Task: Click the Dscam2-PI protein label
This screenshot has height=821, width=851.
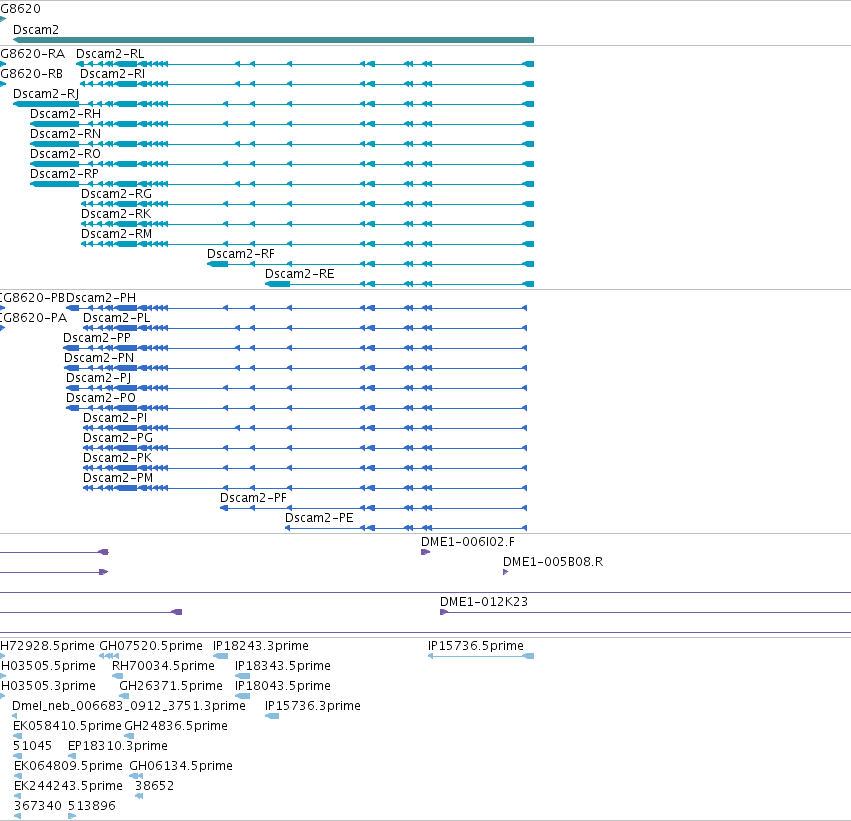Action: tap(115, 419)
